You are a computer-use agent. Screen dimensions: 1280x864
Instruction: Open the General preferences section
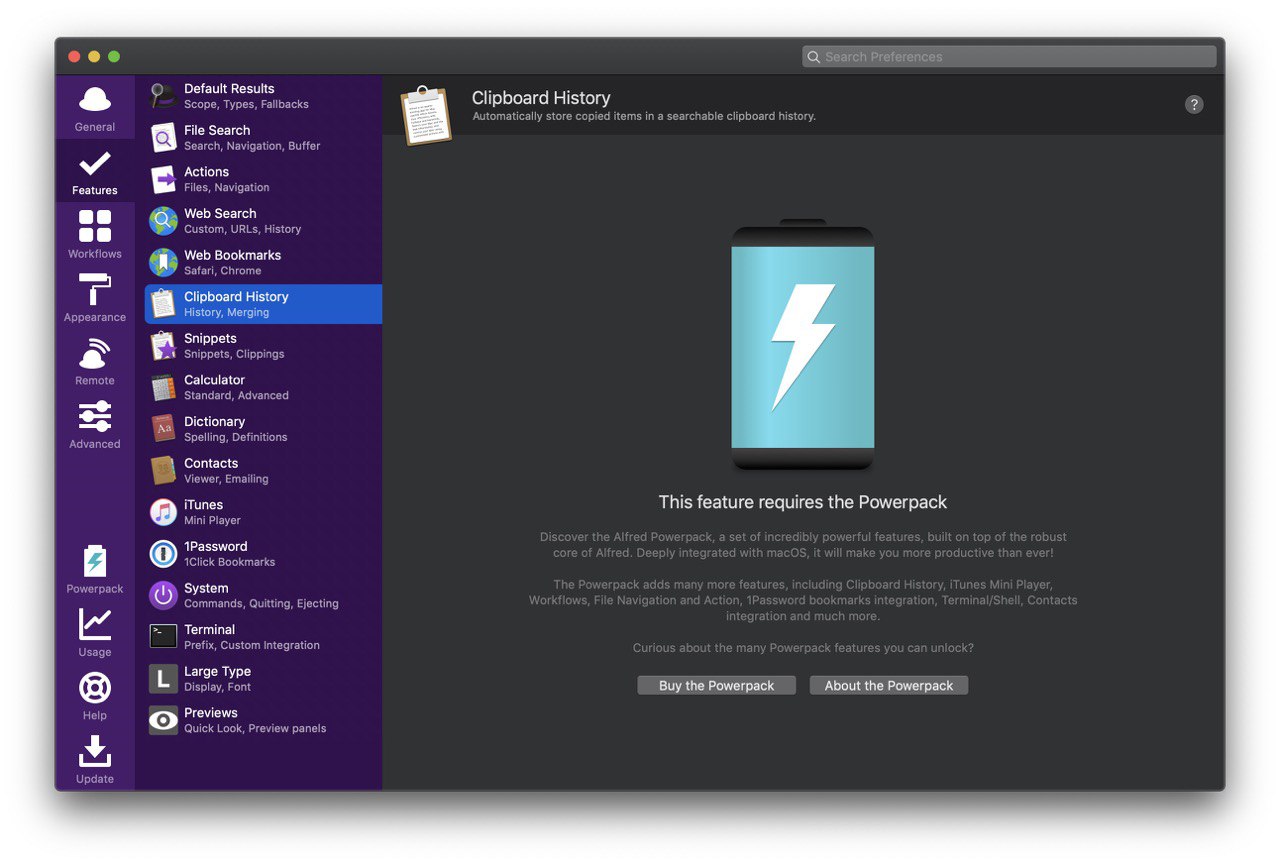[x=95, y=108]
